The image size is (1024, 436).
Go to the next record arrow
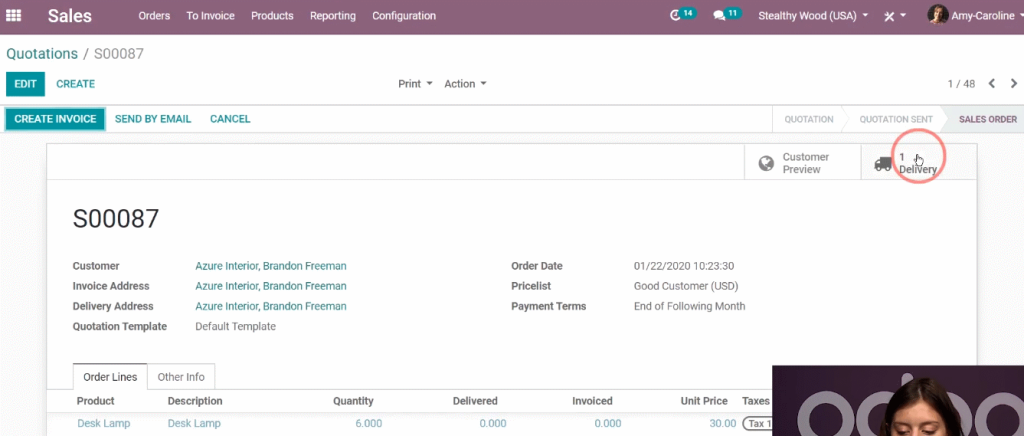1014,84
